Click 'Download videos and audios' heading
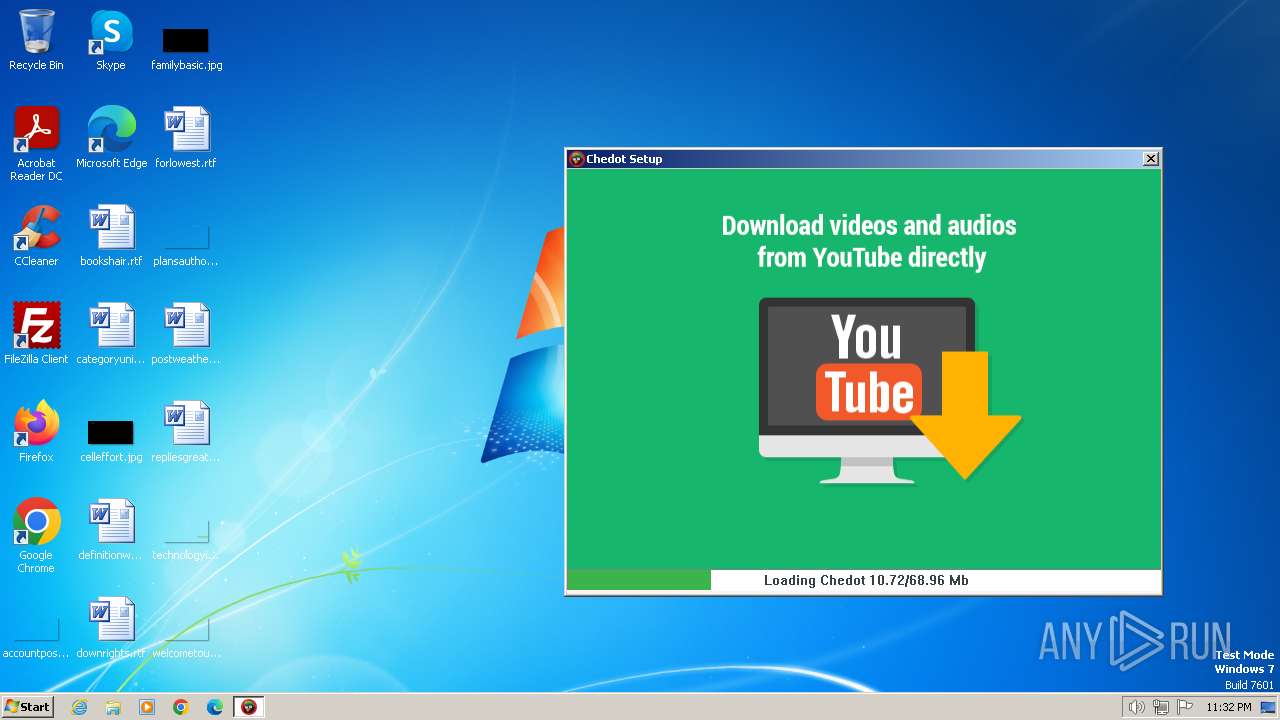Image resolution: width=1280 pixels, height=720 pixels. click(x=869, y=226)
